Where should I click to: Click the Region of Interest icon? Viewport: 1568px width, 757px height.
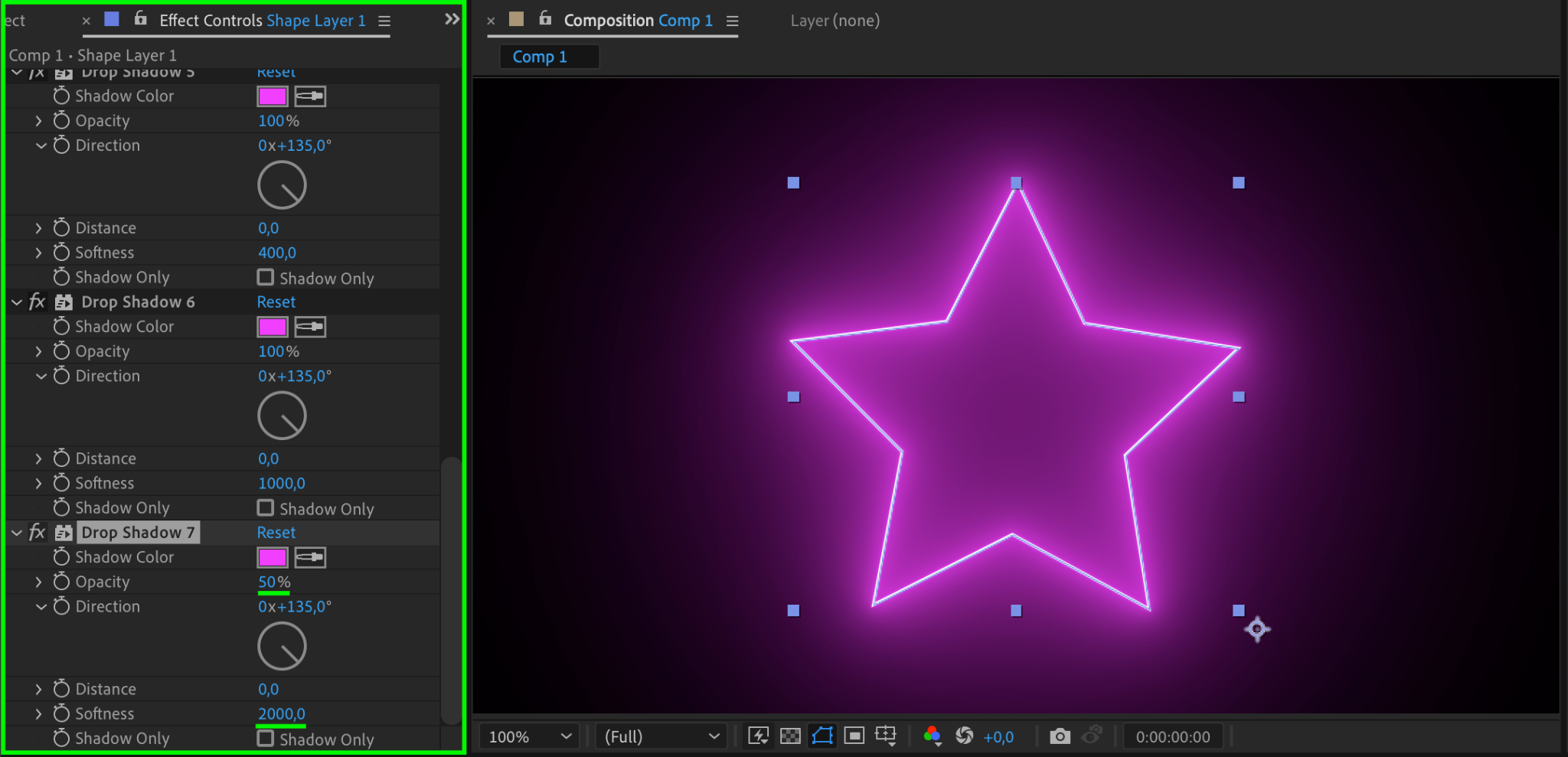click(854, 736)
